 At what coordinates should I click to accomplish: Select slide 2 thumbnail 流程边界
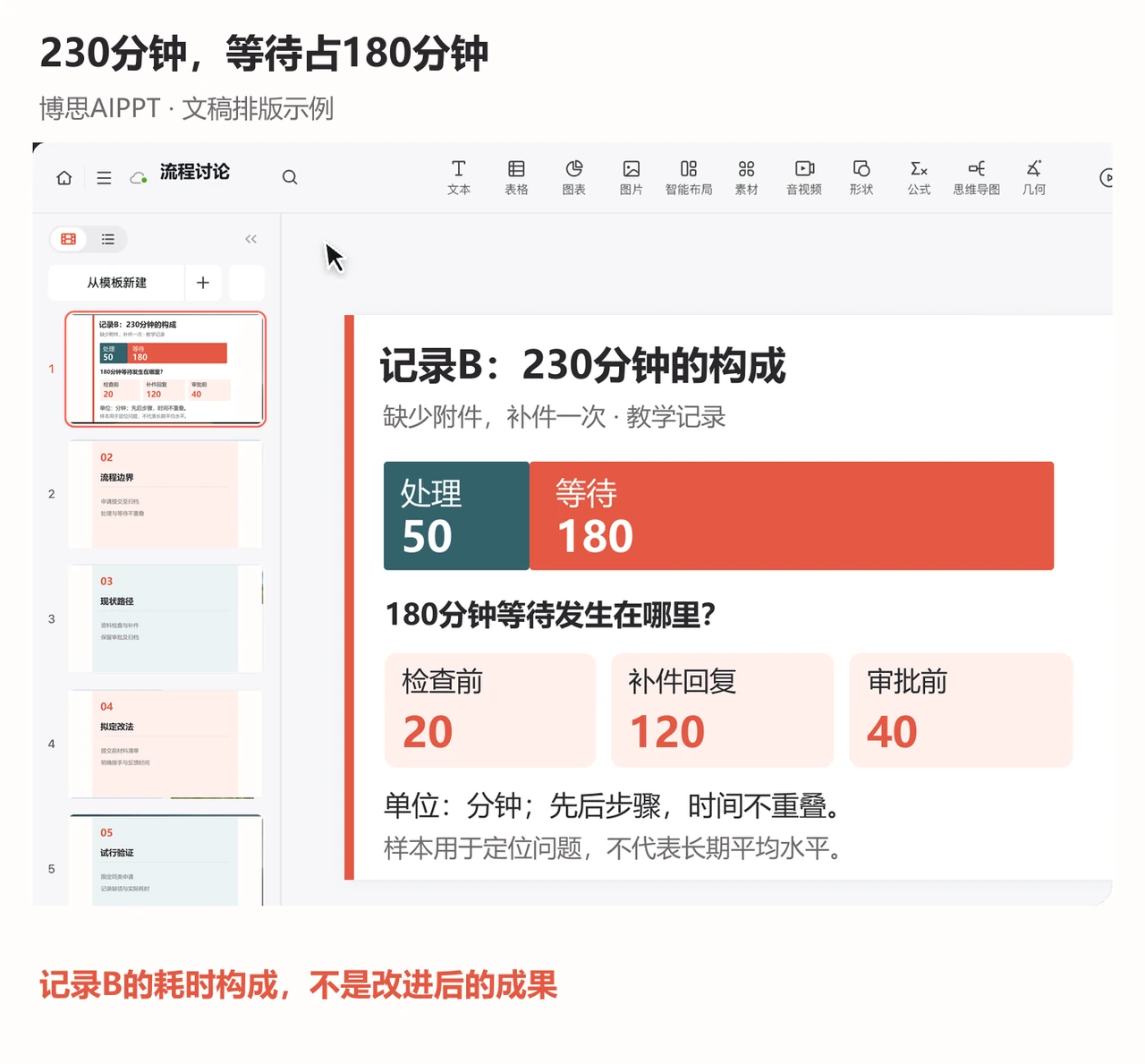165,494
